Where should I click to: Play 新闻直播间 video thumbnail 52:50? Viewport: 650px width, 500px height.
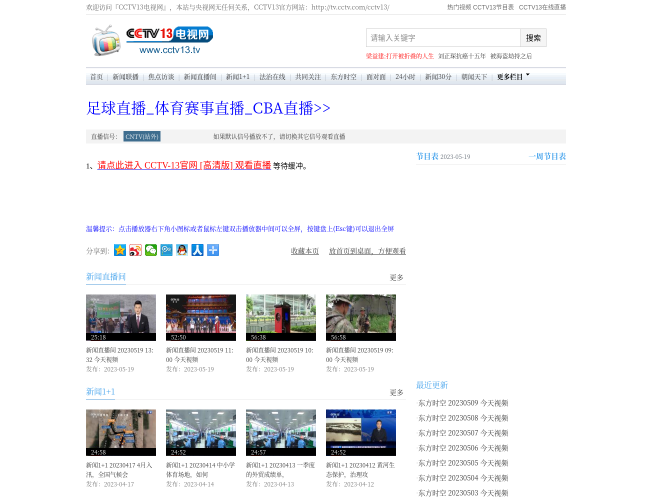pos(201,318)
